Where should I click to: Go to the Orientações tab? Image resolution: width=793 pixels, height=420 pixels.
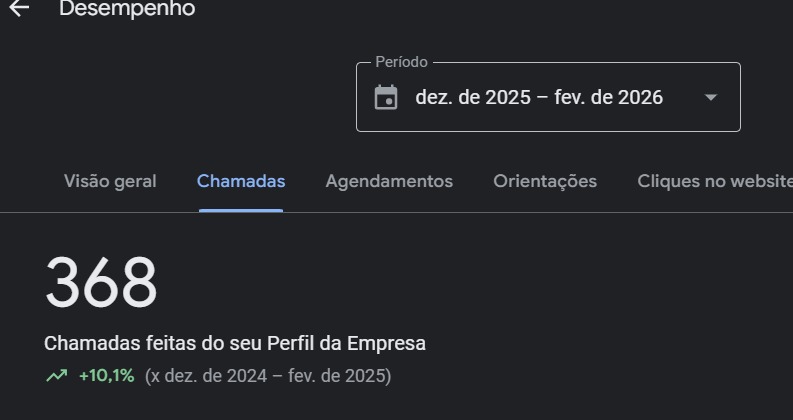point(545,181)
